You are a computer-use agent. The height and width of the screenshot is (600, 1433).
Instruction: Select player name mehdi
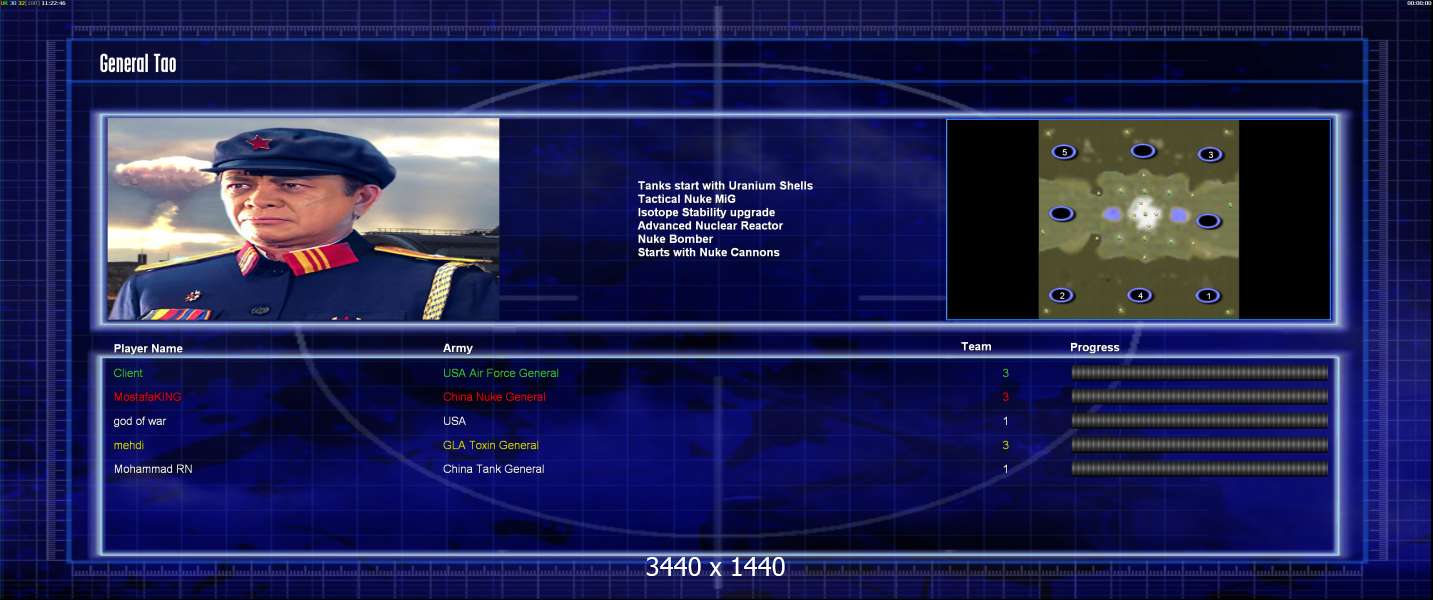[129, 445]
